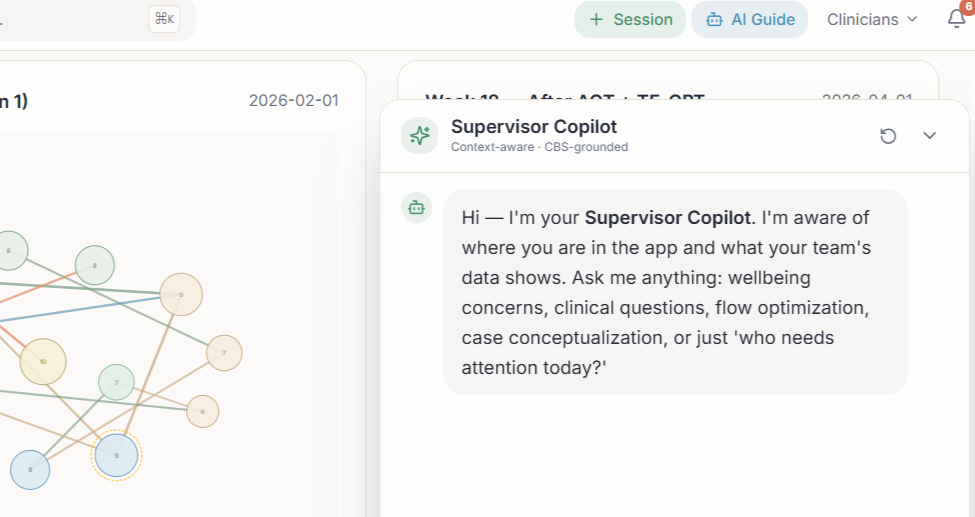Select the blue node with dashed ring
The image size is (975, 517).
pos(116,456)
